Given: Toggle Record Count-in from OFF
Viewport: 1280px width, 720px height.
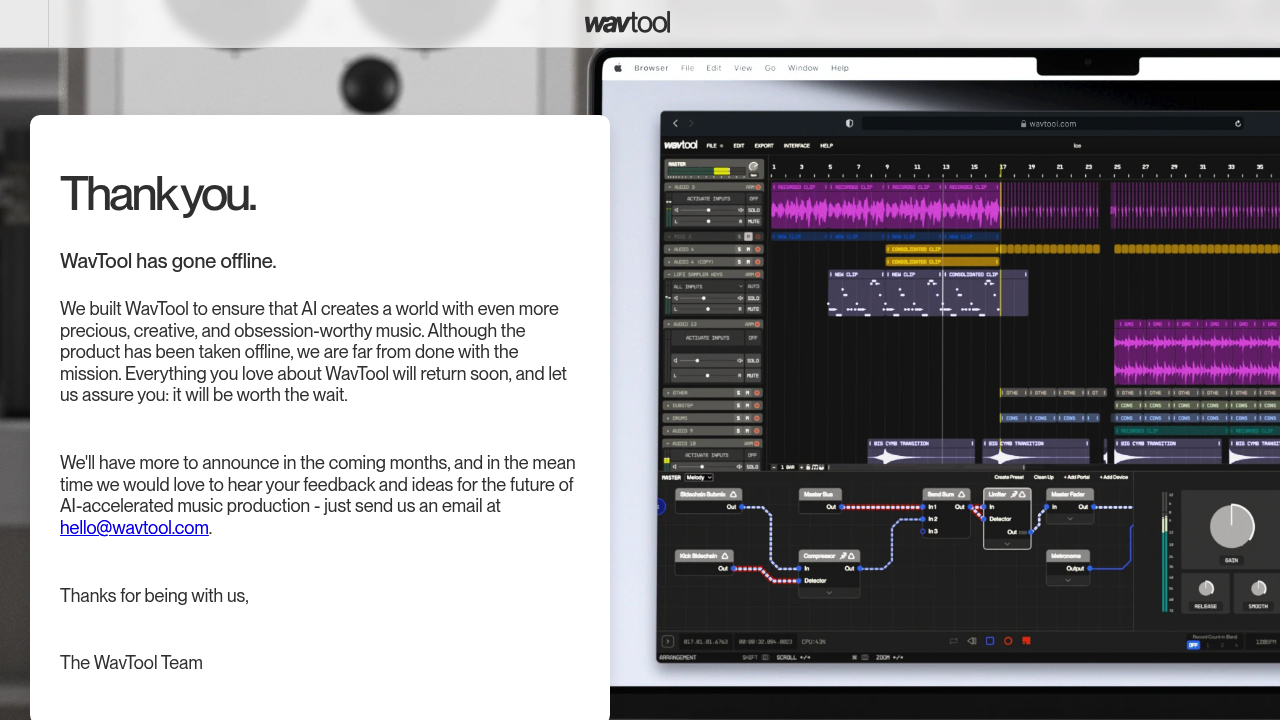Looking at the screenshot, I should 1192,646.
